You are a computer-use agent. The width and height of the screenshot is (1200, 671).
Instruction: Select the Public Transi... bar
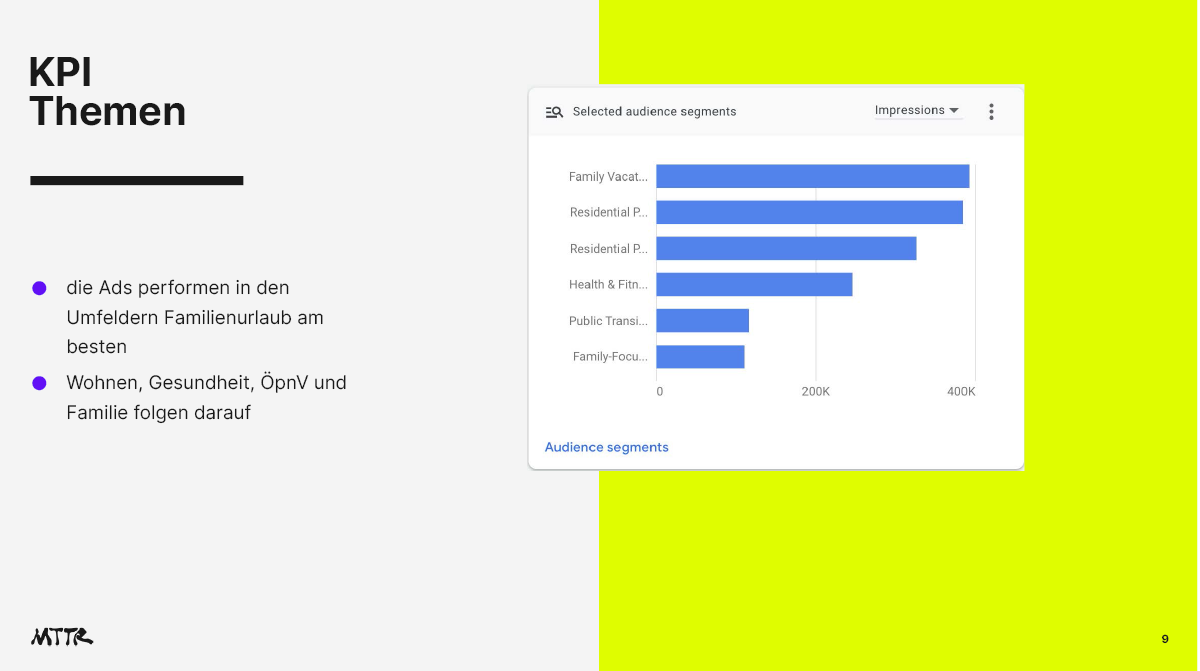tap(702, 321)
